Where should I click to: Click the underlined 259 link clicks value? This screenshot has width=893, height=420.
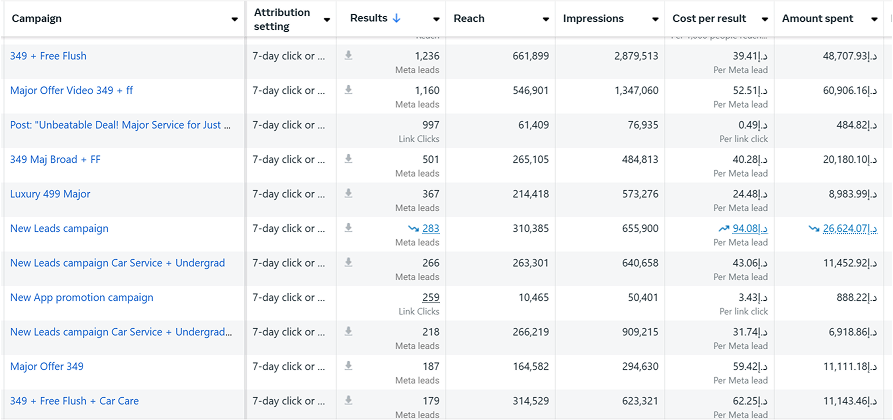[430, 297]
